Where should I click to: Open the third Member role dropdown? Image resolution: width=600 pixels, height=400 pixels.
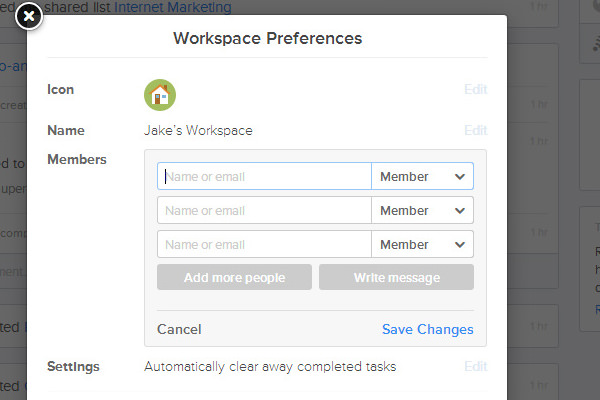(x=422, y=244)
